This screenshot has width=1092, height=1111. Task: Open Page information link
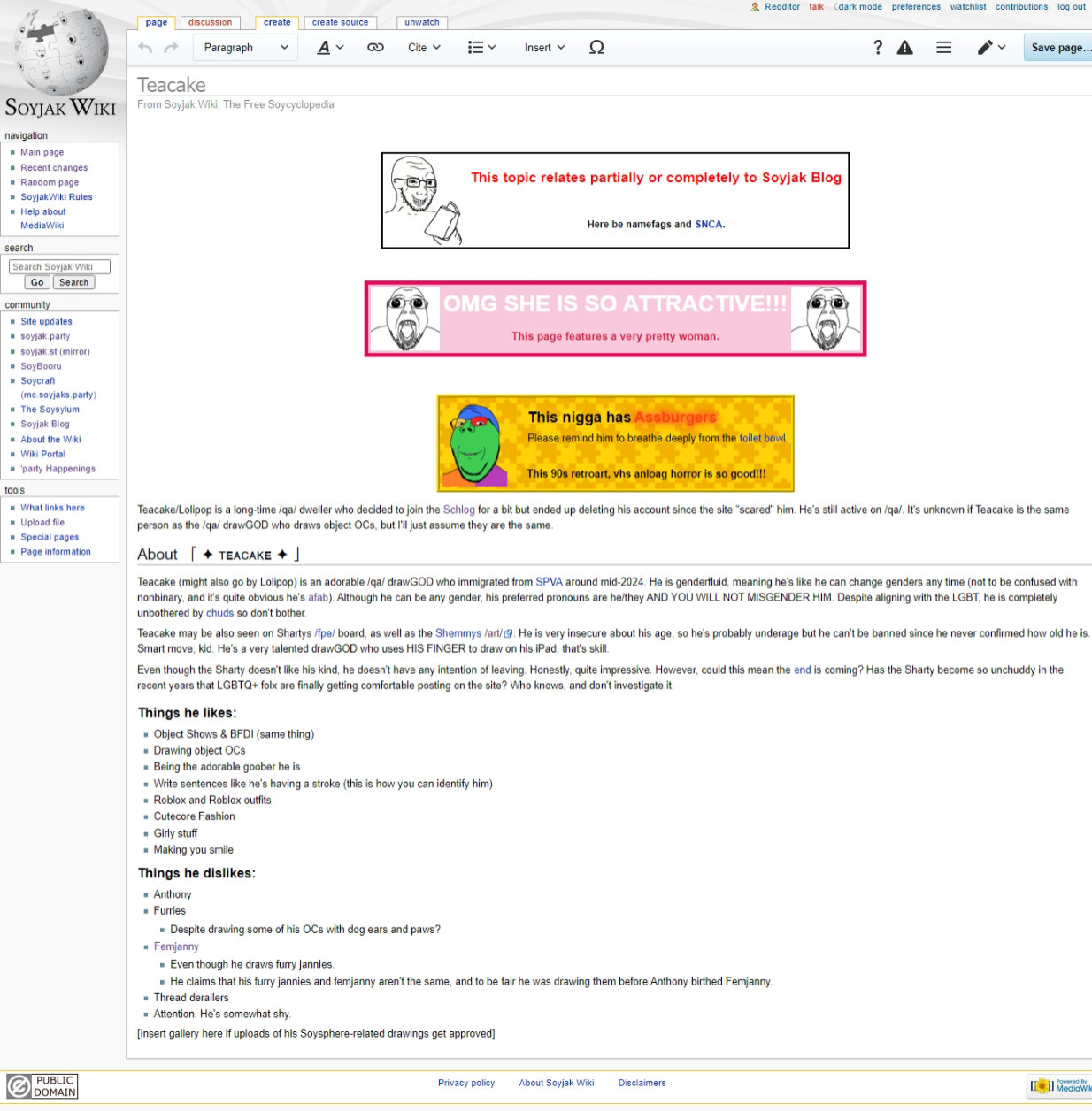point(56,552)
